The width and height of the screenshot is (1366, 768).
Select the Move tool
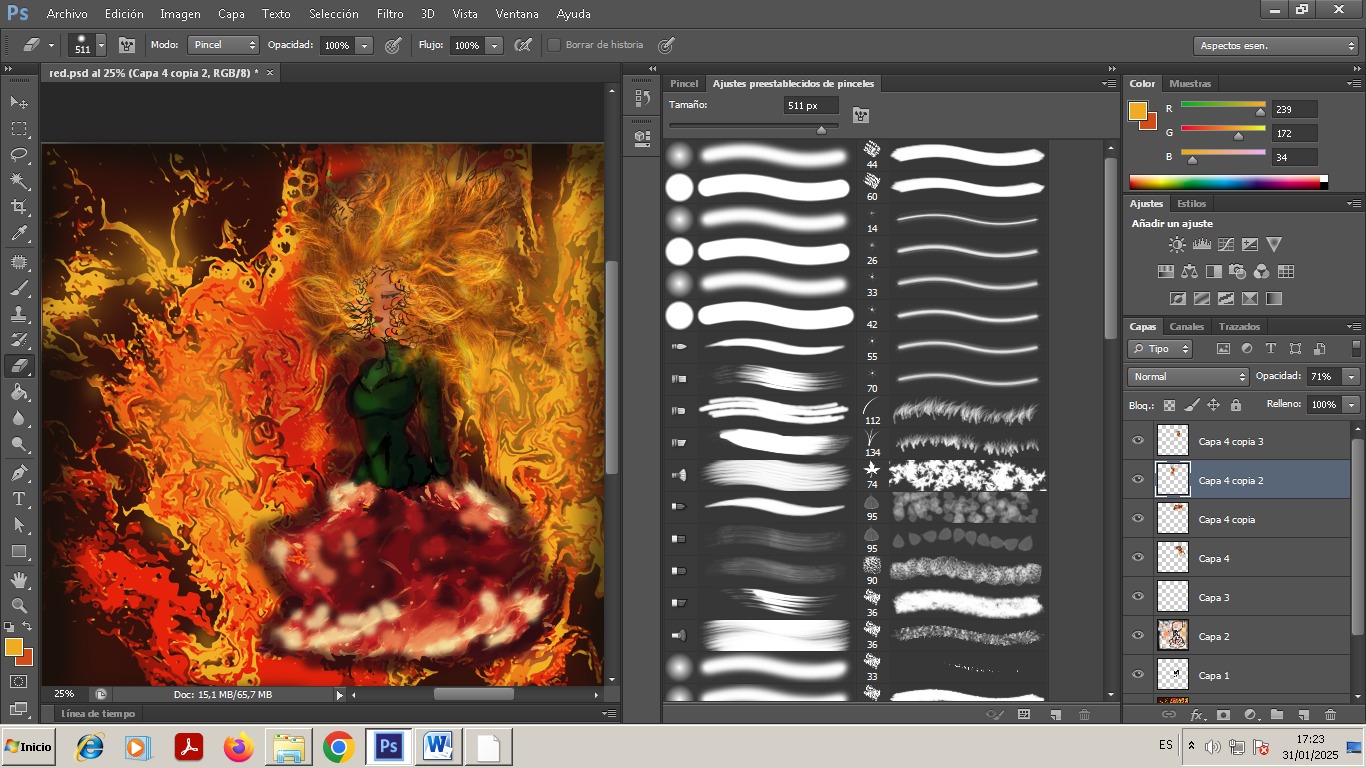[x=19, y=102]
